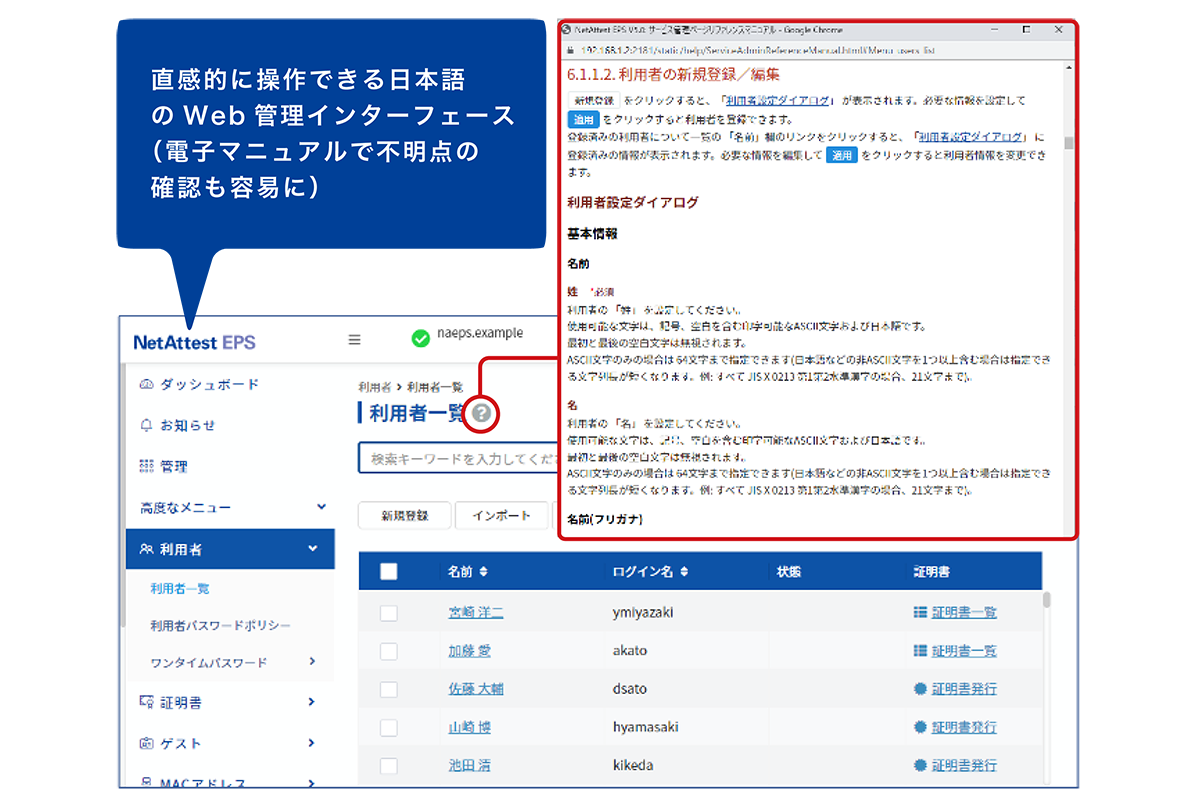Click 利用者設定ダイアログ link after 名前 sentence
The image size is (1200, 800).
[971, 137]
